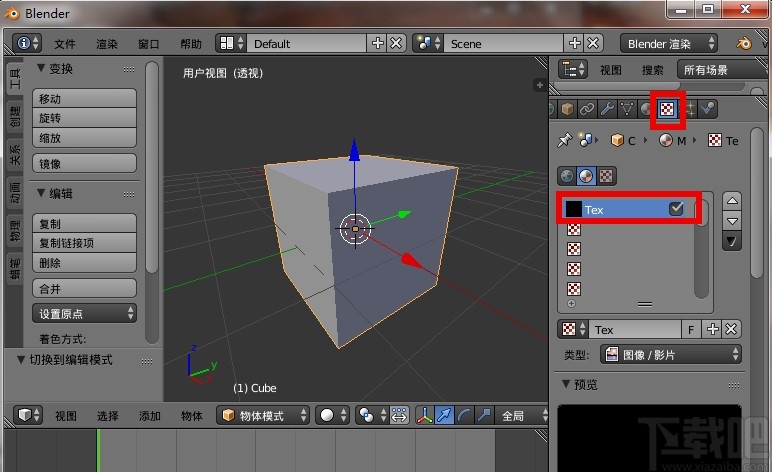Image resolution: width=772 pixels, height=472 pixels.
Task: Open texture type dropdown 图像 / 影片
Action: tap(671, 354)
